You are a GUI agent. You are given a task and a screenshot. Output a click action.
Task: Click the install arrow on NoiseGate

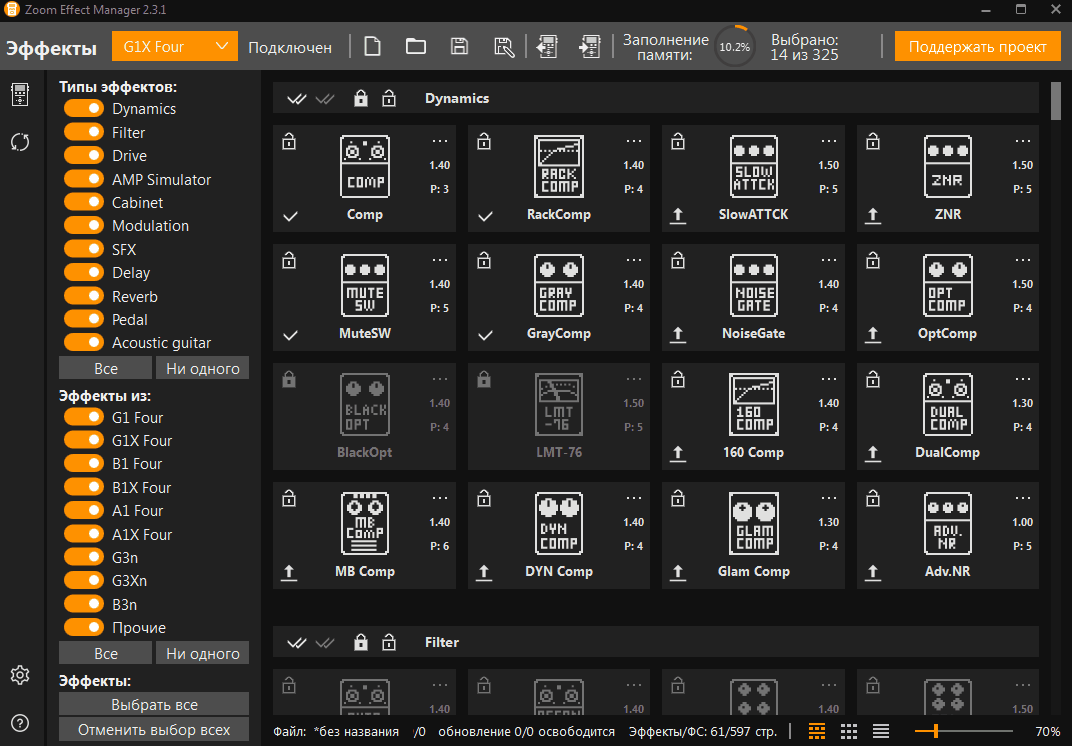pyautogui.click(x=679, y=334)
